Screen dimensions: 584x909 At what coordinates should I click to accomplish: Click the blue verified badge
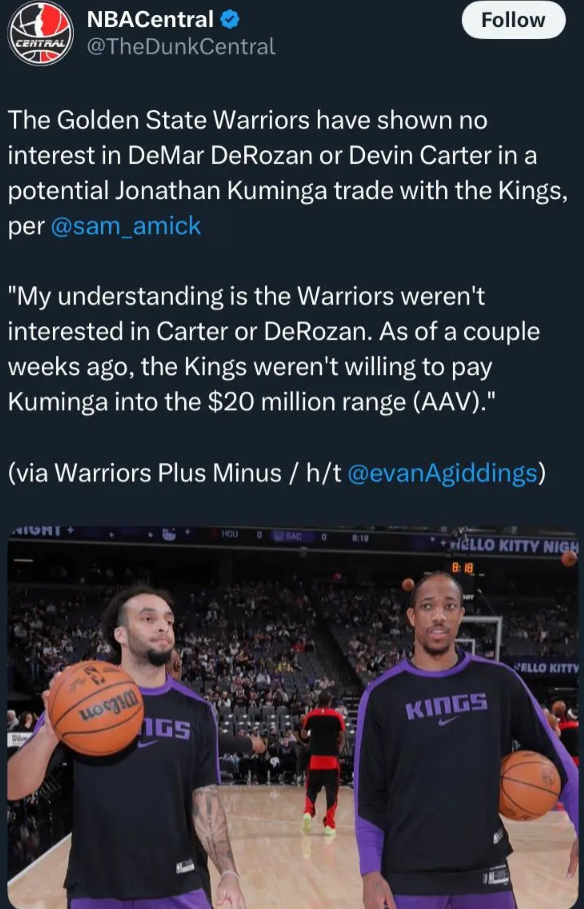point(230,20)
